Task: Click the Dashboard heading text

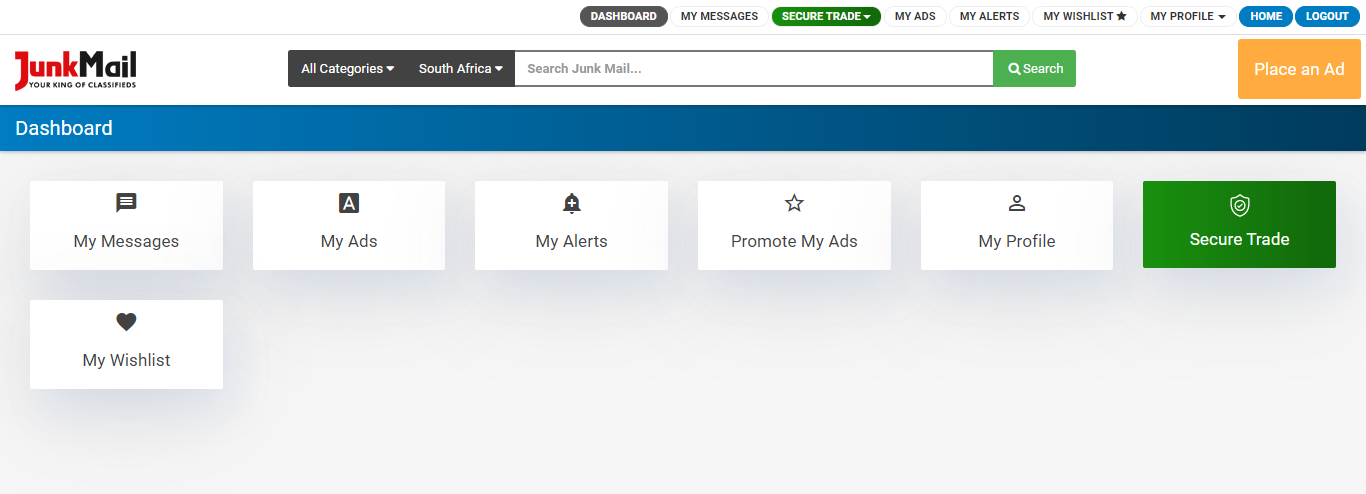Action: pos(64,128)
